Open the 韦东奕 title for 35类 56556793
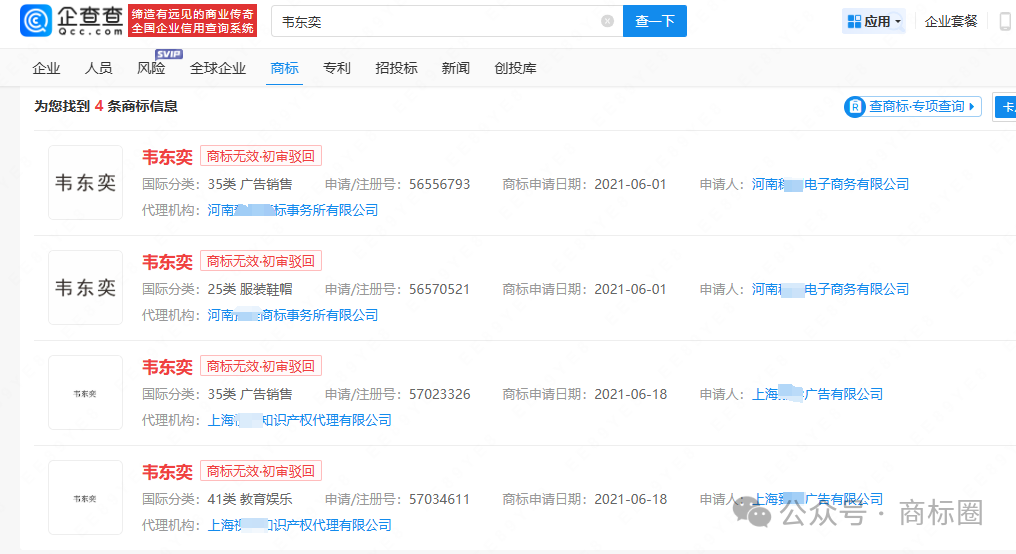Screen dimensions: 1016x554 tap(167, 157)
